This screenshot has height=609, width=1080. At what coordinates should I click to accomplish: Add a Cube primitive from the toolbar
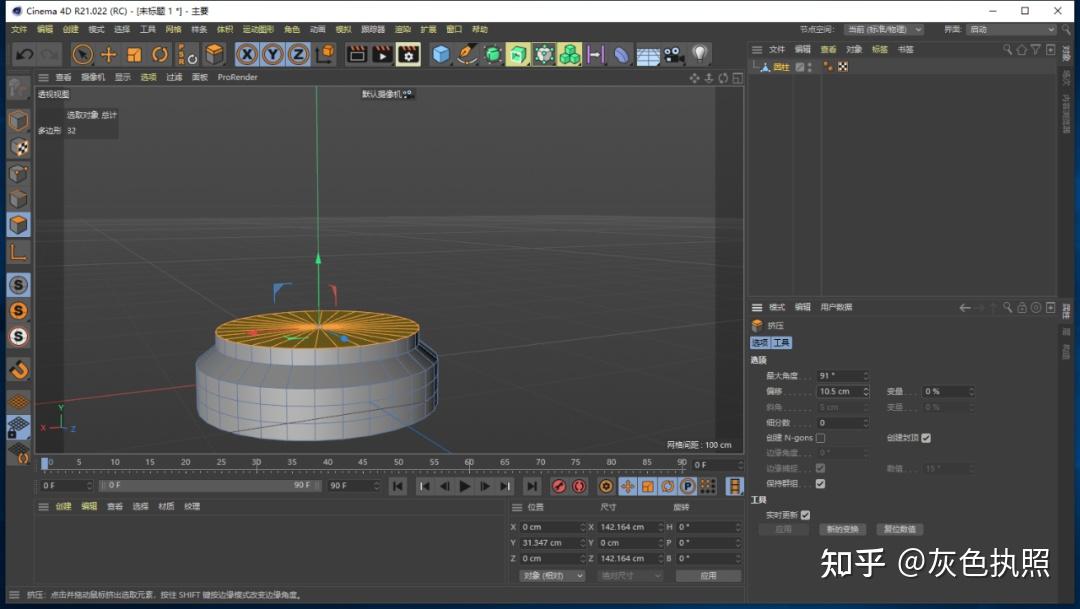(441, 54)
